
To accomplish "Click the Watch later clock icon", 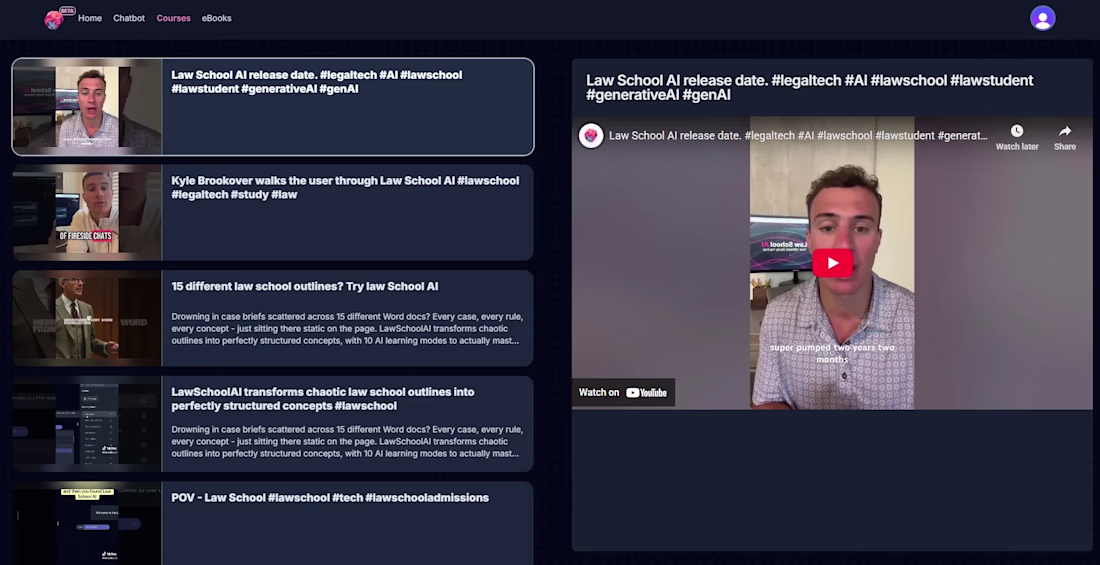I will (x=1017, y=131).
